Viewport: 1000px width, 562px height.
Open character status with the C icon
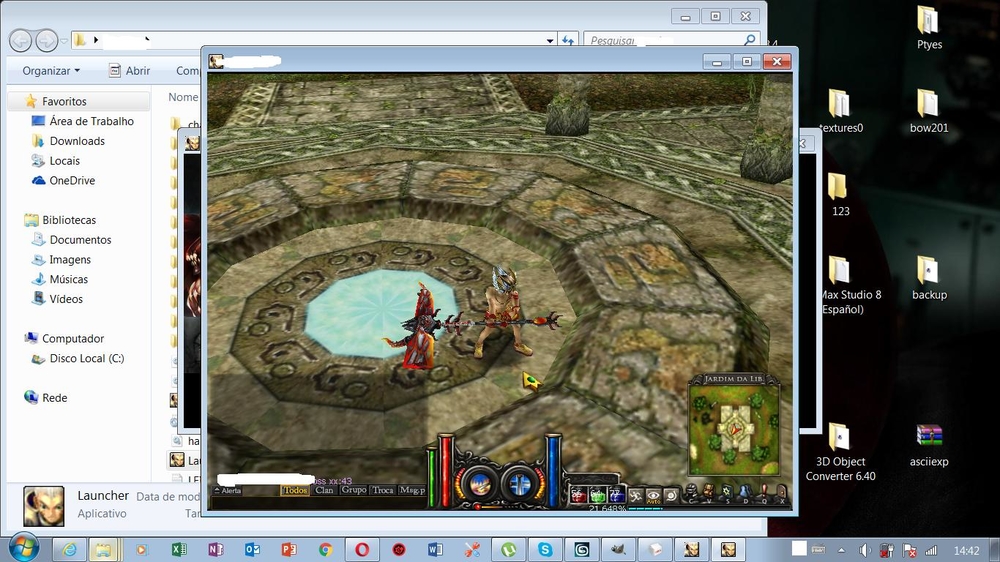[691, 492]
